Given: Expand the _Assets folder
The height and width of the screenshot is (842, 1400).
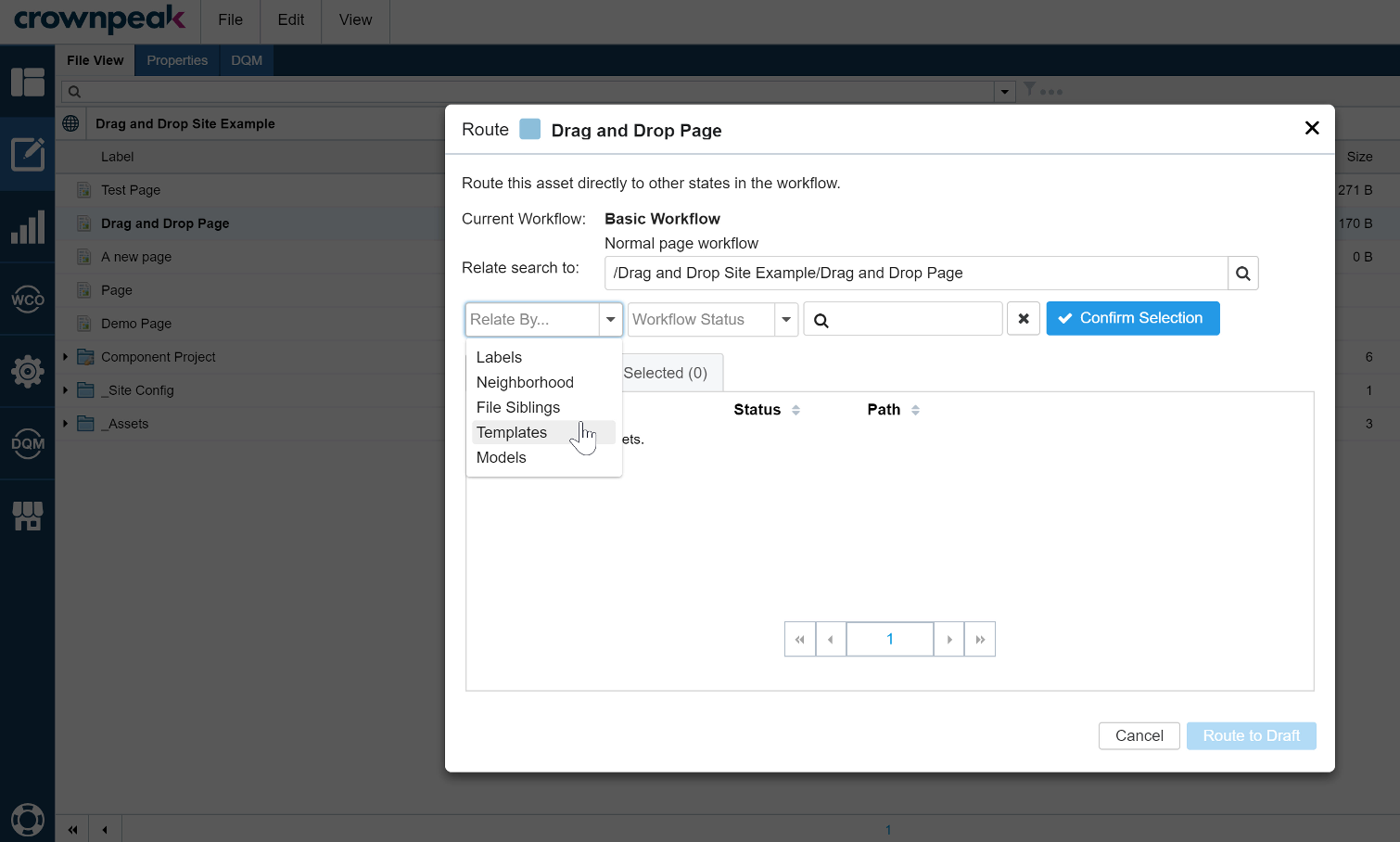Looking at the screenshot, I should pos(65,424).
